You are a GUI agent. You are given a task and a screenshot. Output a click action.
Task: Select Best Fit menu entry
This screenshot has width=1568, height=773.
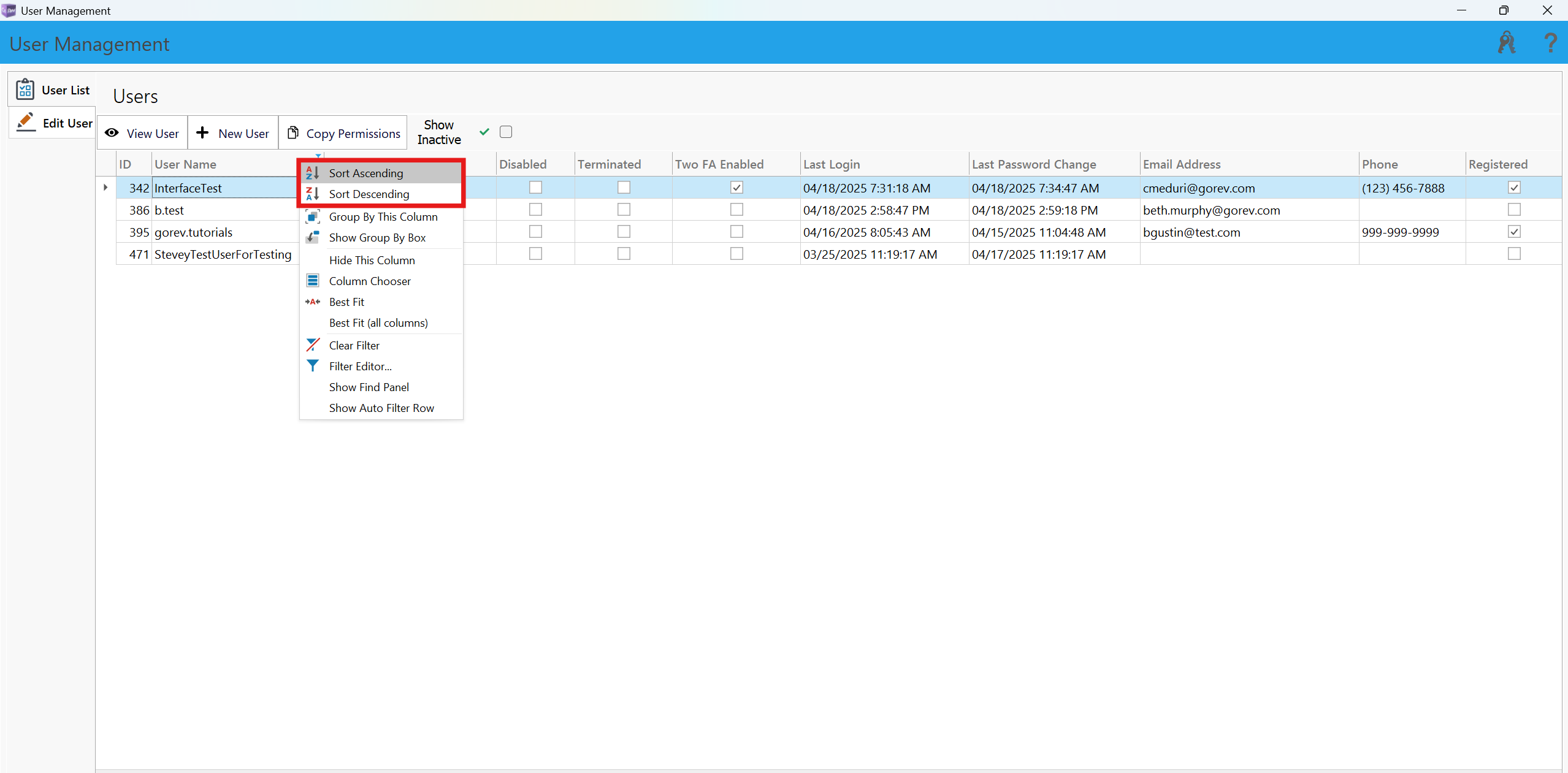(381, 302)
